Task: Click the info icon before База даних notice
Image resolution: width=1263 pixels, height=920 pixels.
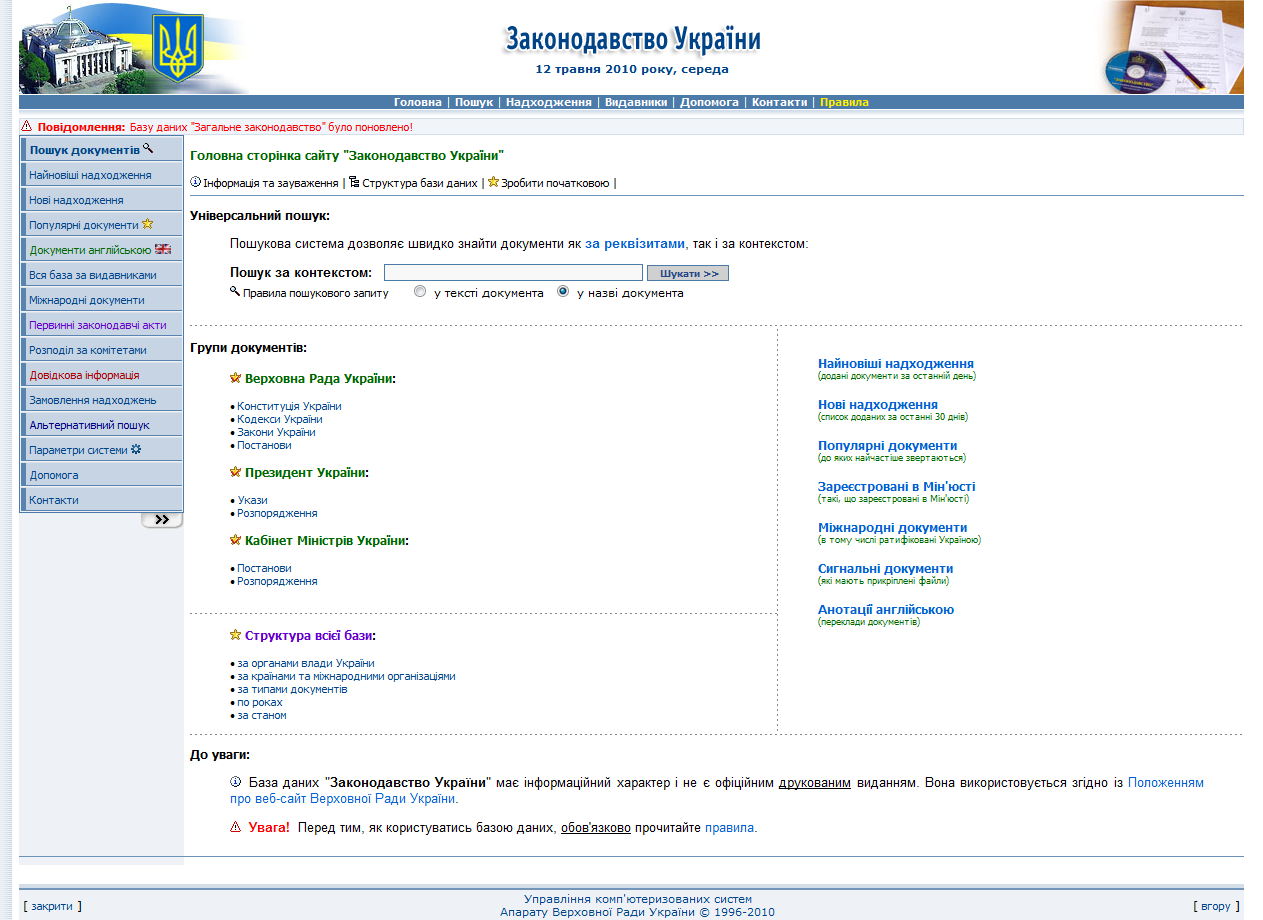Action: pos(236,782)
